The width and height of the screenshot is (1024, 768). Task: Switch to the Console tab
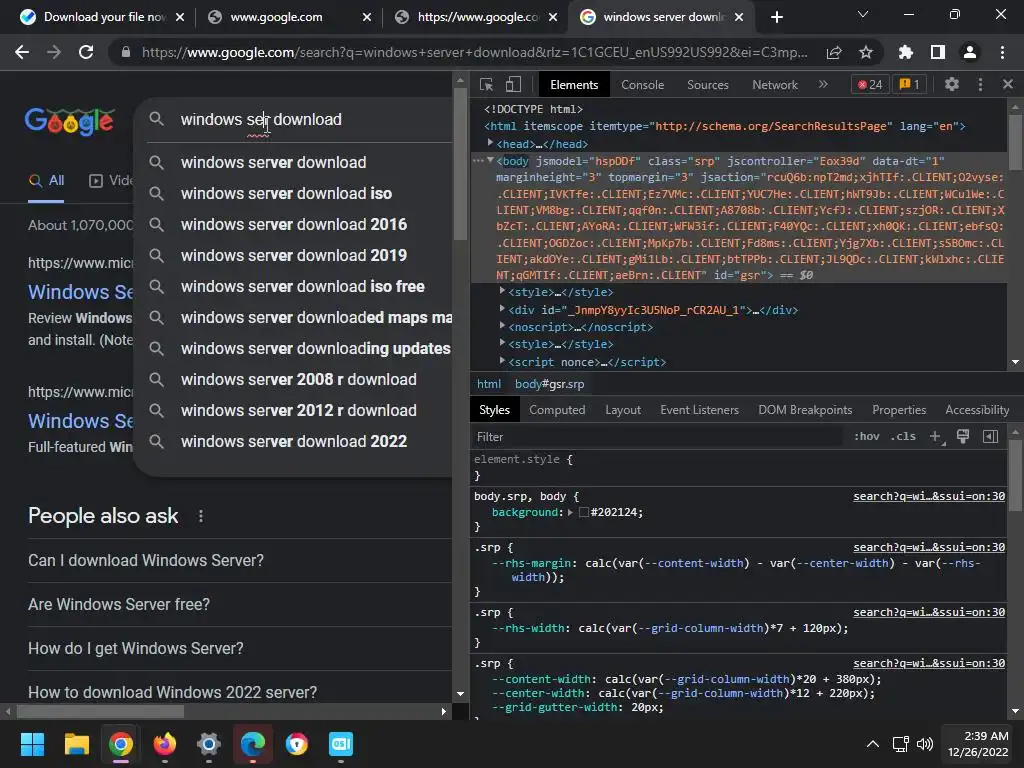click(642, 85)
